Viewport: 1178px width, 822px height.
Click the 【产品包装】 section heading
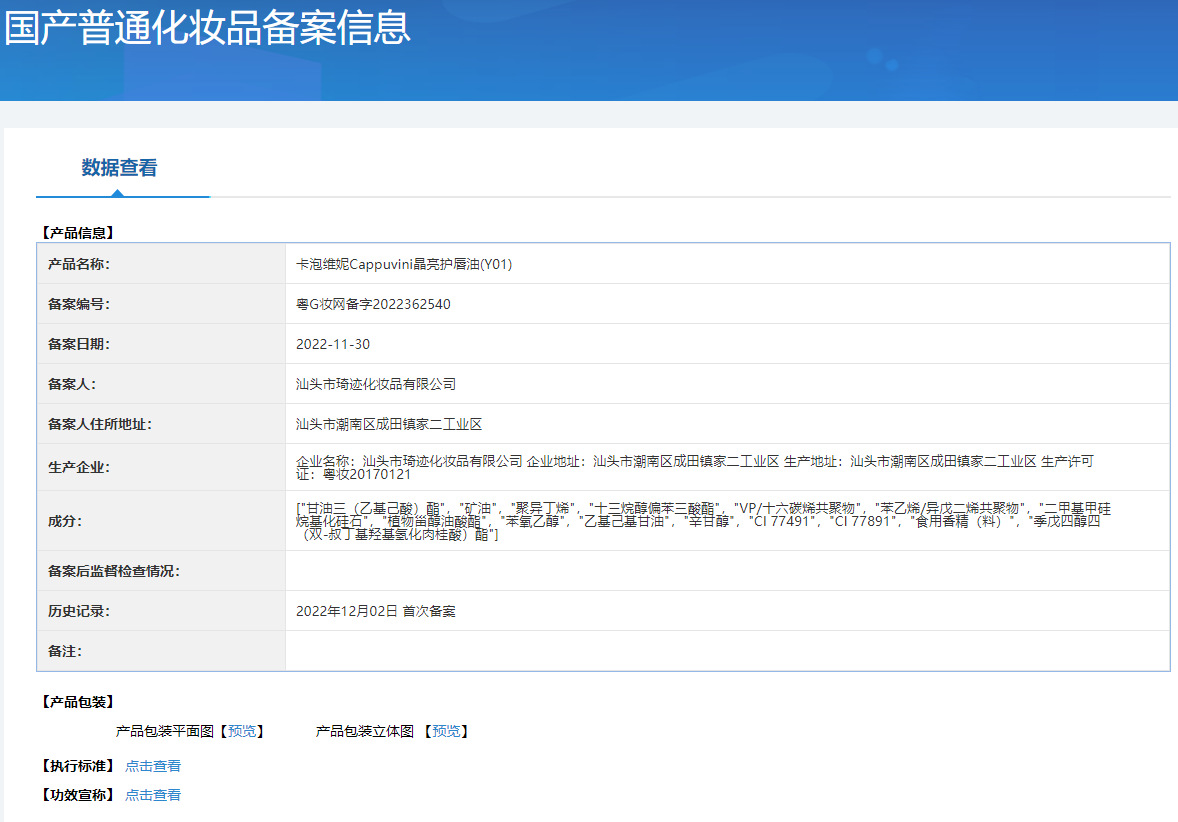point(77,702)
